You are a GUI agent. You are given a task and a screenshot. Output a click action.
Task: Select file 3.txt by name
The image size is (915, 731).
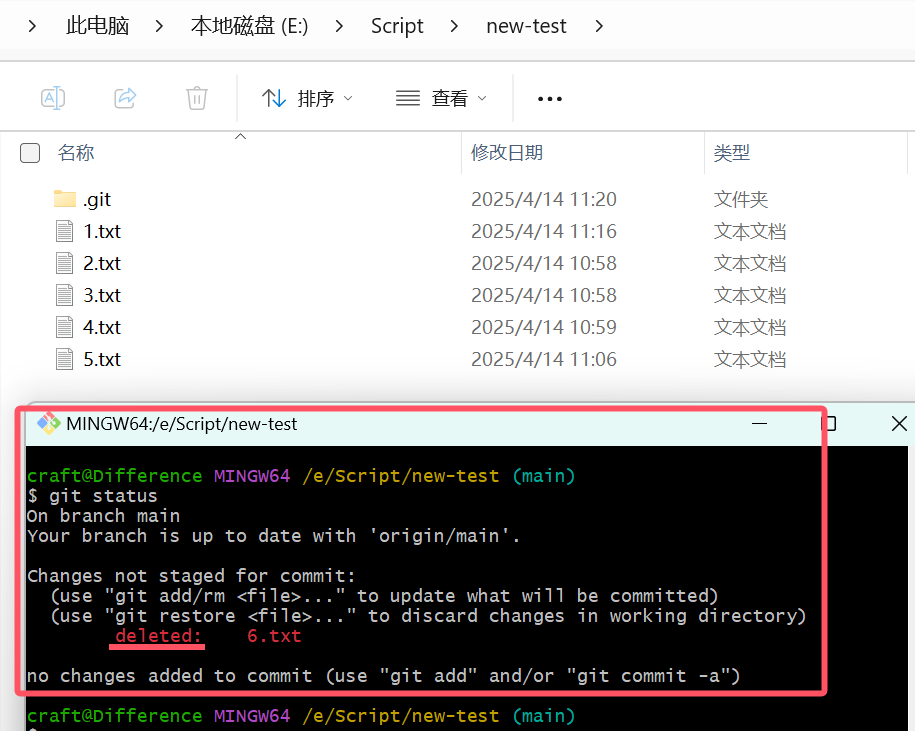coord(102,296)
